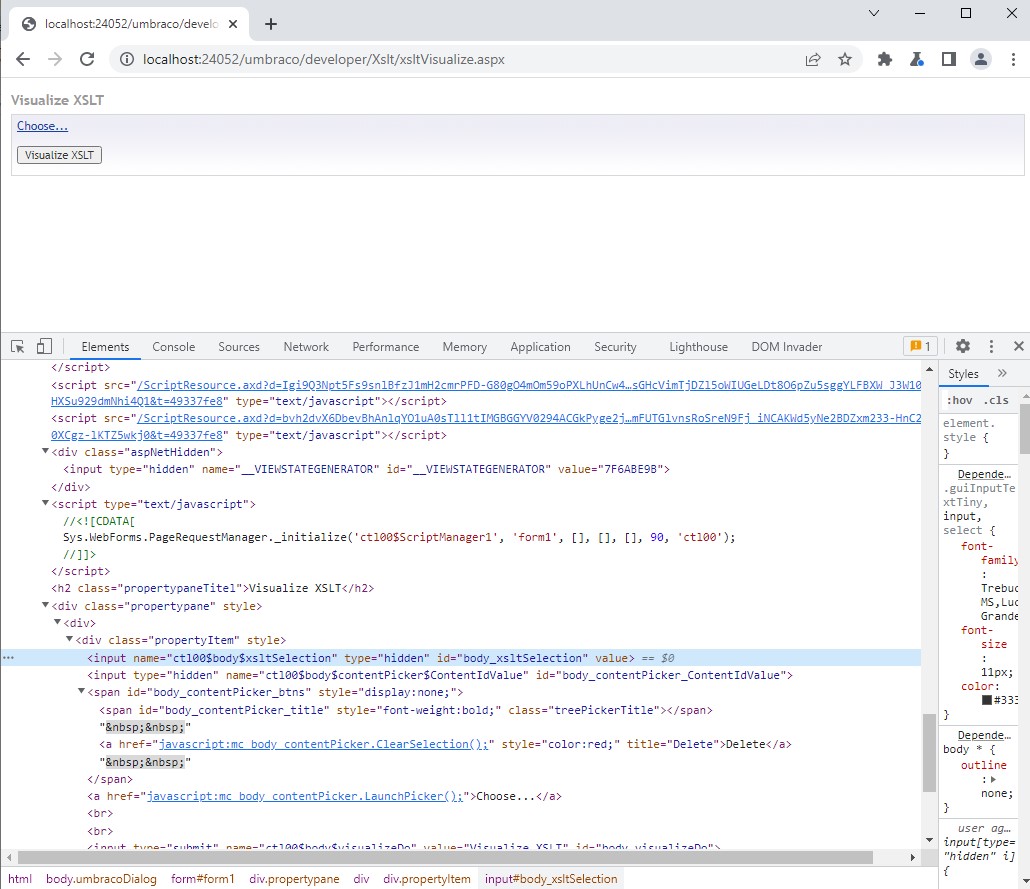Screen dimensions: 1030x889
Task: Open the Styles tab
Action: [963, 374]
